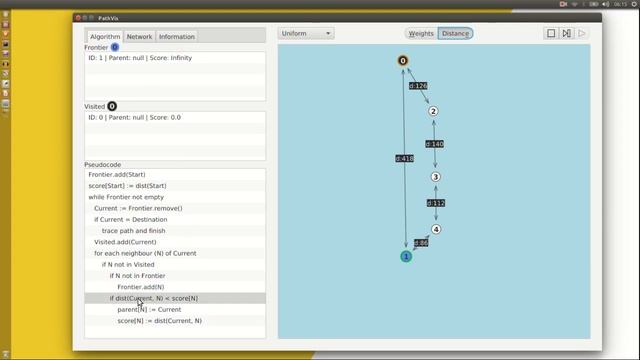Image resolution: width=640 pixels, height=360 pixels.
Task: Open the system gear menu in top bar
Action: 635,4
